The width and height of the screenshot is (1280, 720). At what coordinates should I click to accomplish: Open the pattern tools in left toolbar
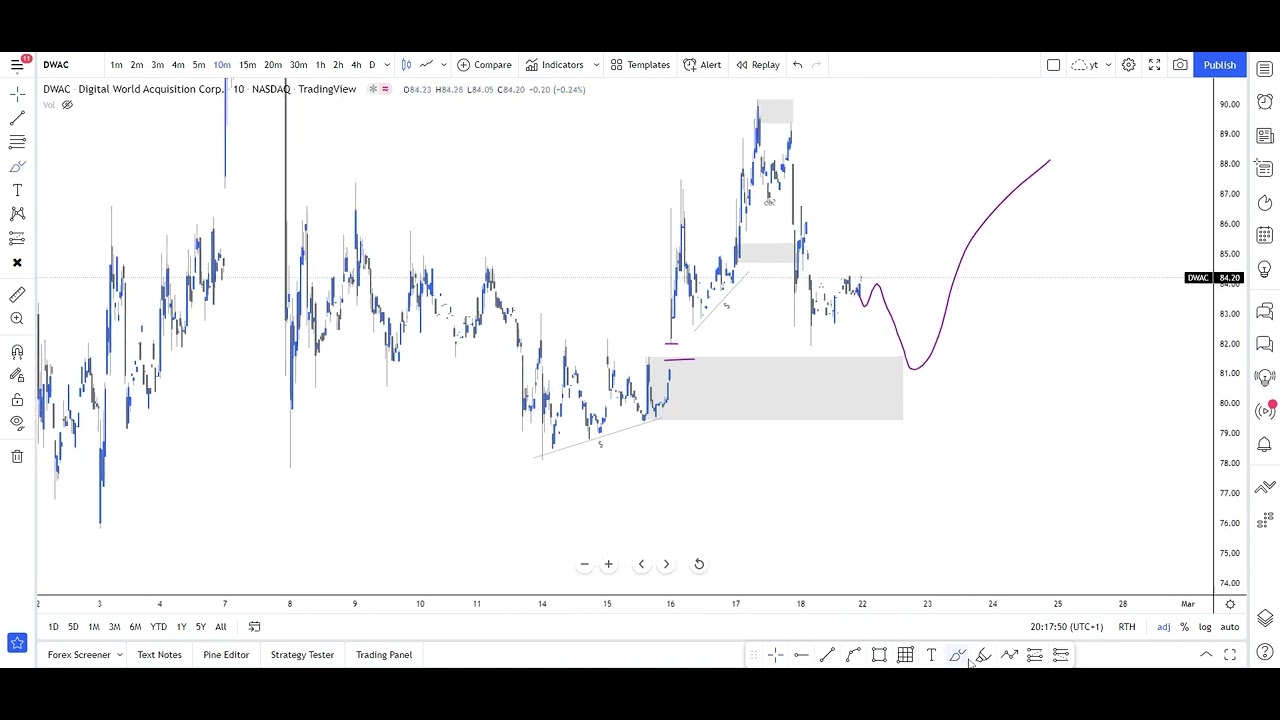pos(17,214)
